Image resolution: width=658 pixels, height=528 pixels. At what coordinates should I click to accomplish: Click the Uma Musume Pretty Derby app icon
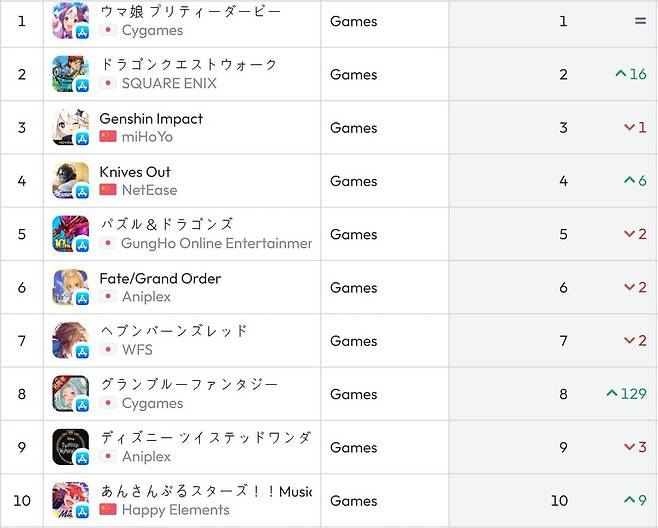pos(70,21)
